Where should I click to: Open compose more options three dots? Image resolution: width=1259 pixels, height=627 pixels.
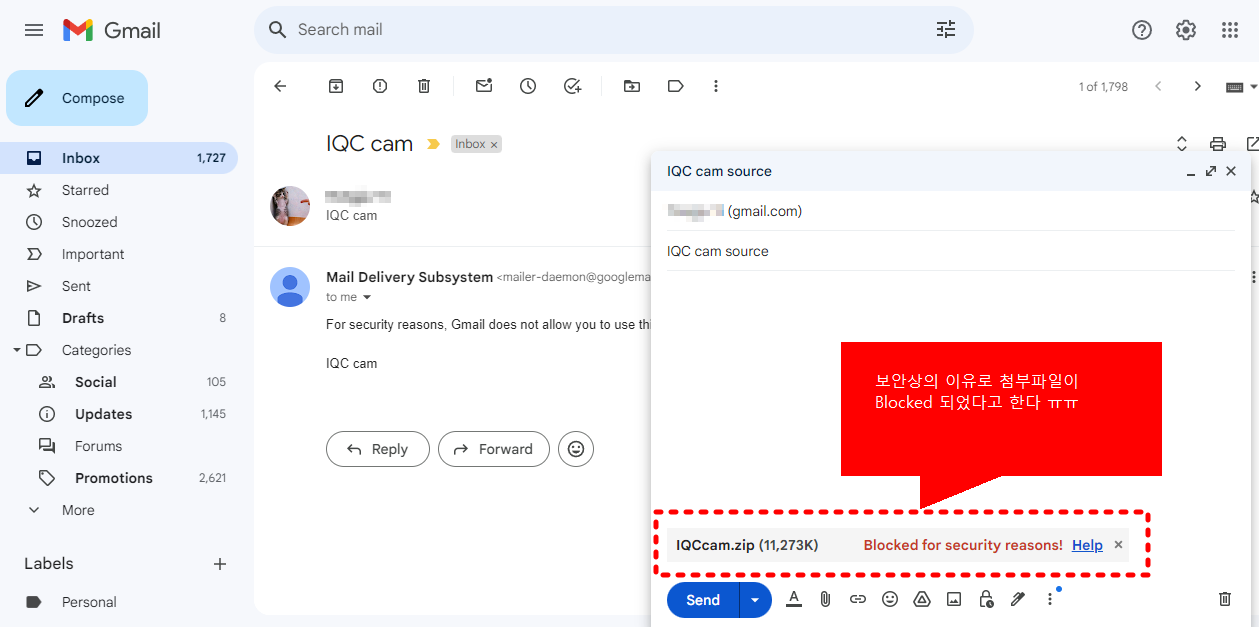(x=1050, y=599)
